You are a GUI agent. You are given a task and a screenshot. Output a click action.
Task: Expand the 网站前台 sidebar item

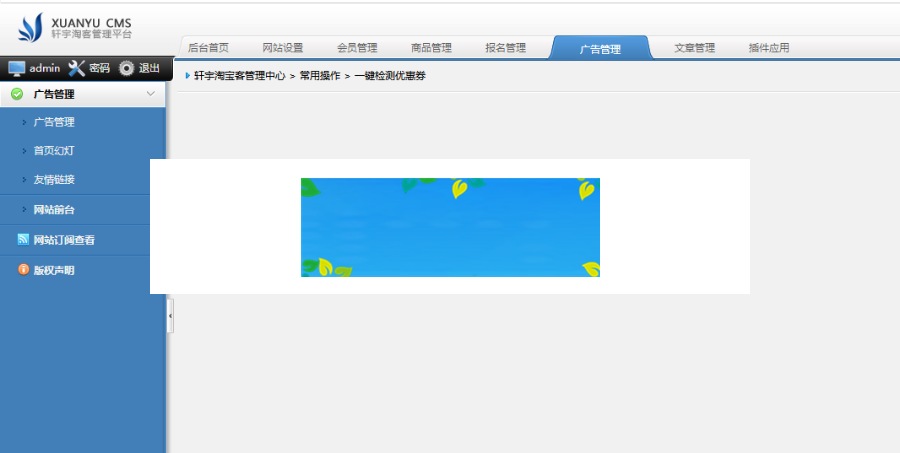point(54,210)
